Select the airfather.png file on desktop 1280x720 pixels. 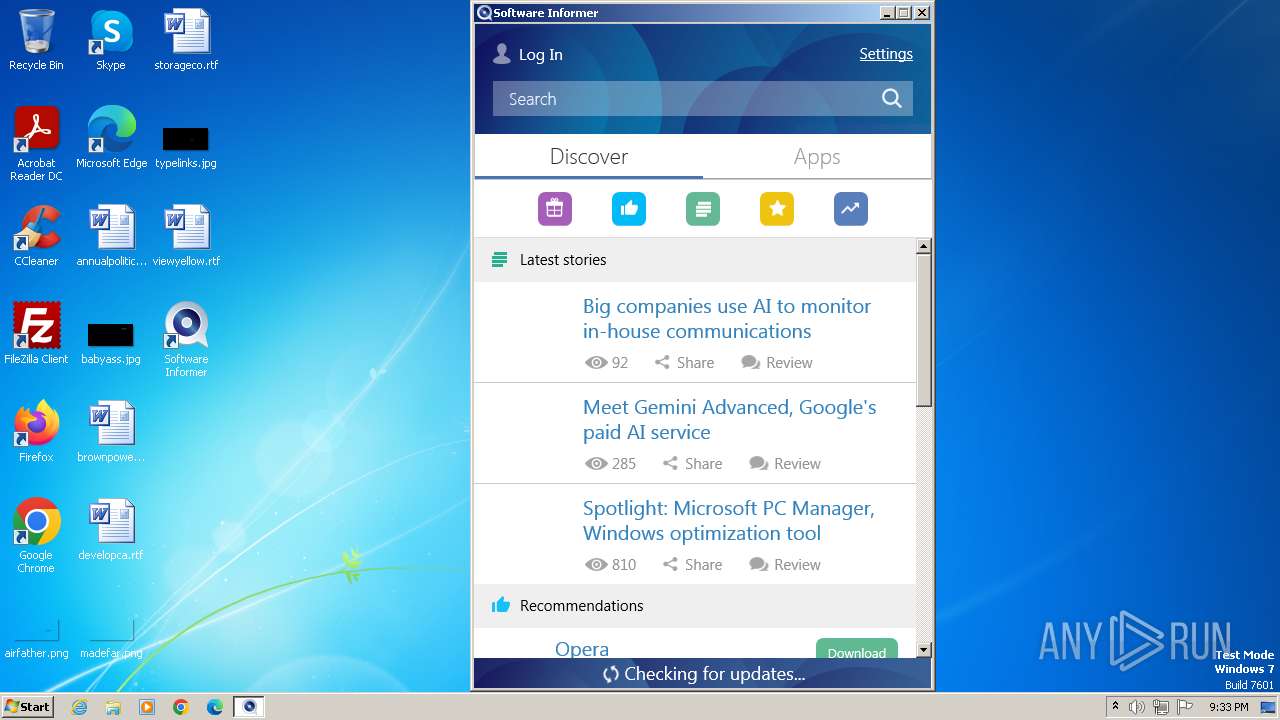[x=36, y=640]
